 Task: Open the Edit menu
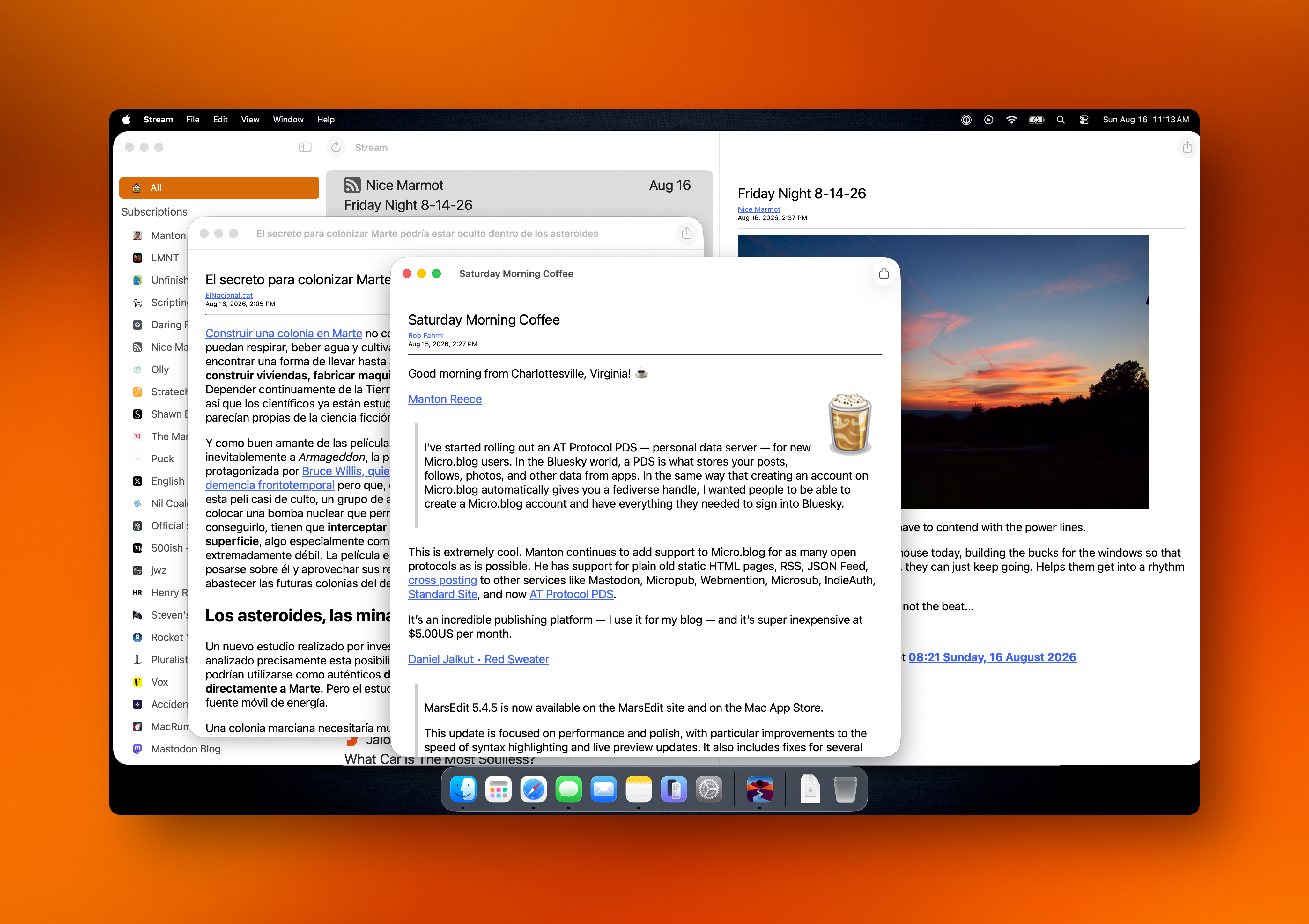(220, 120)
